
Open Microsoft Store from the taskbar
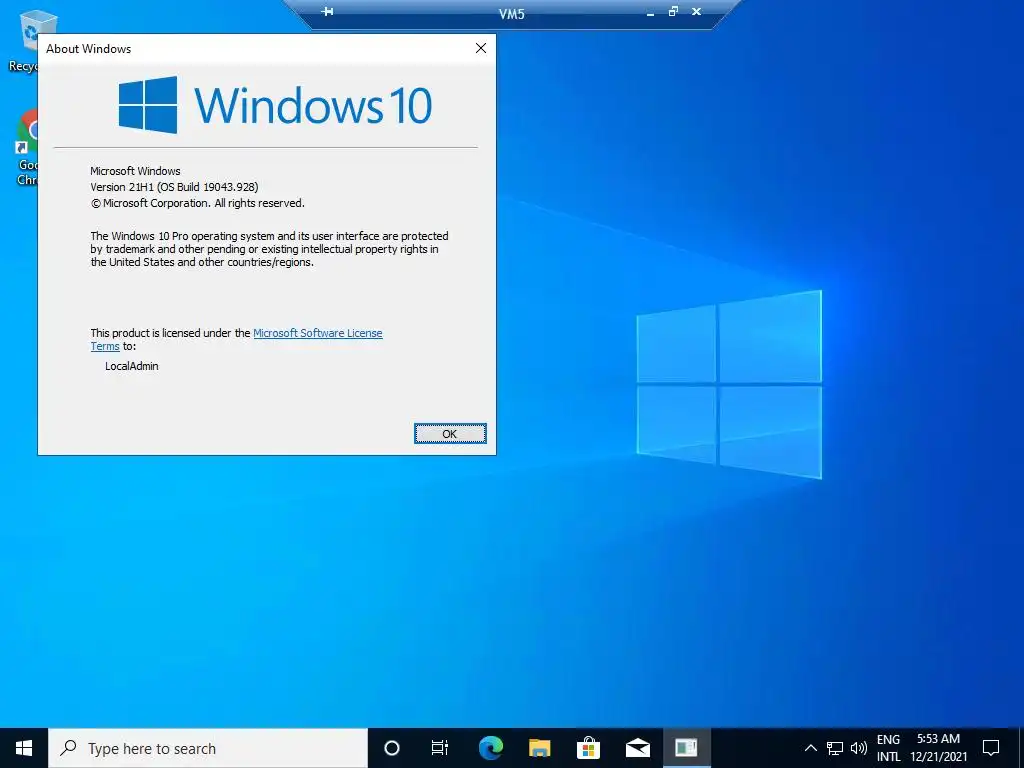[588, 748]
